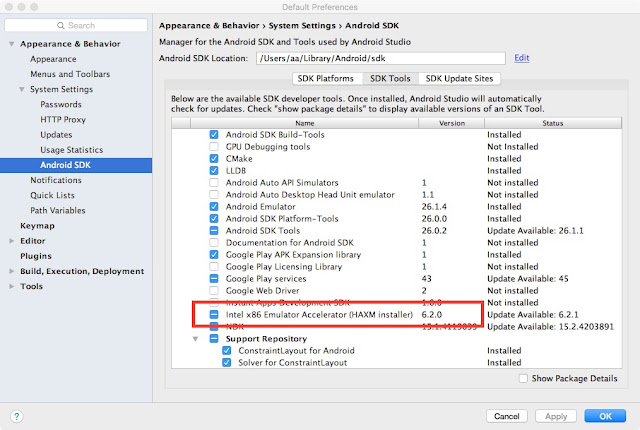Viewport: 640px width, 430px height.
Task: Click the 'Android SDK' breadcrumb title
Action: click(x=372, y=26)
